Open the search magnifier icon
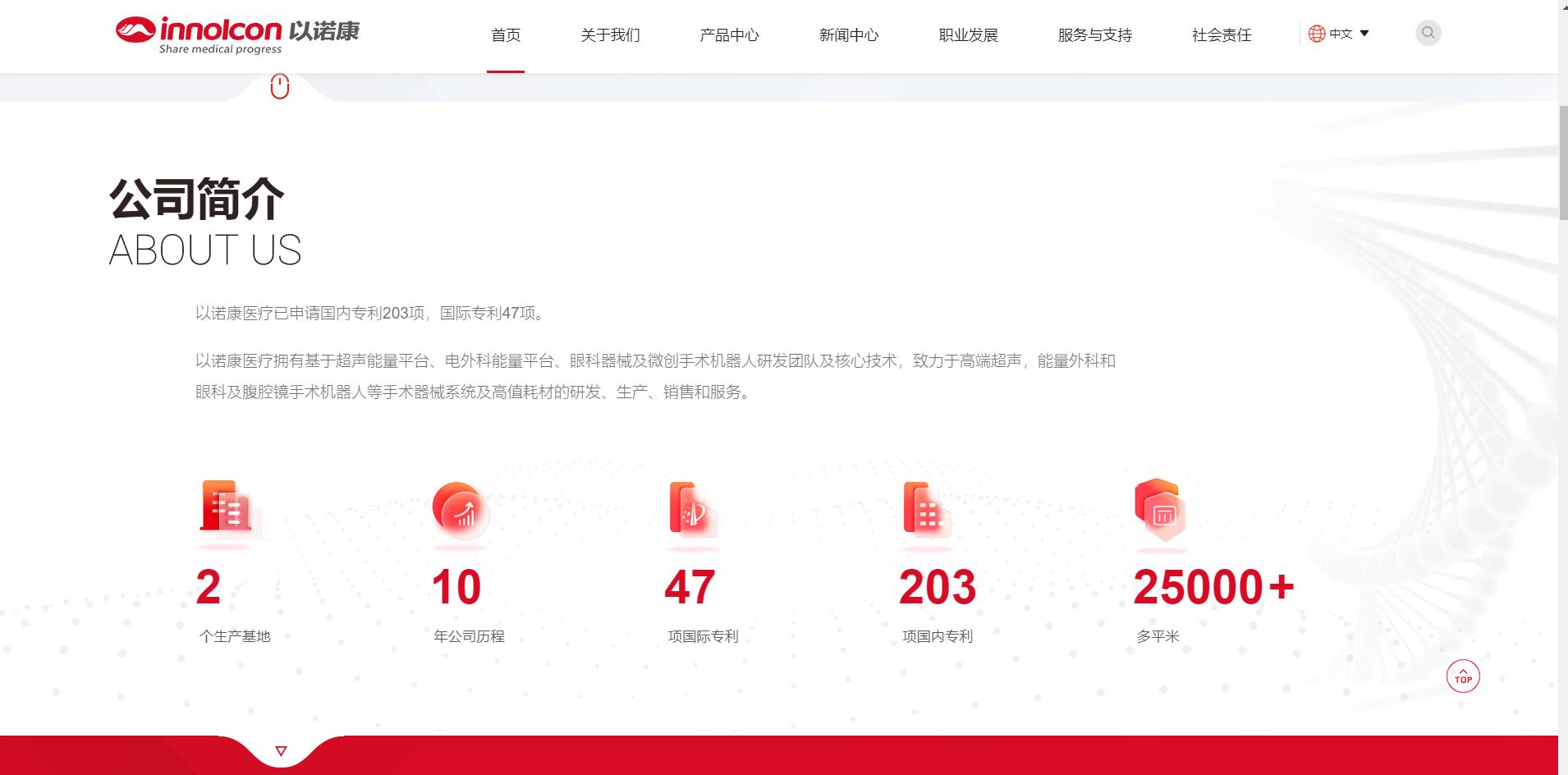This screenshot has height=775, width=1568. (1428, 33)
